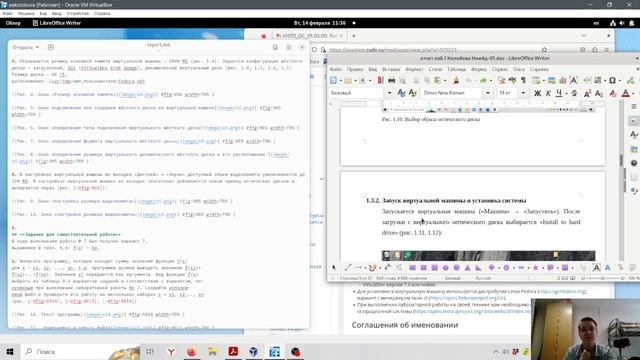Open Adobe Acrobat icon in Windows taskbar
This screenshot has height=360, width=640.
point(233,351)
